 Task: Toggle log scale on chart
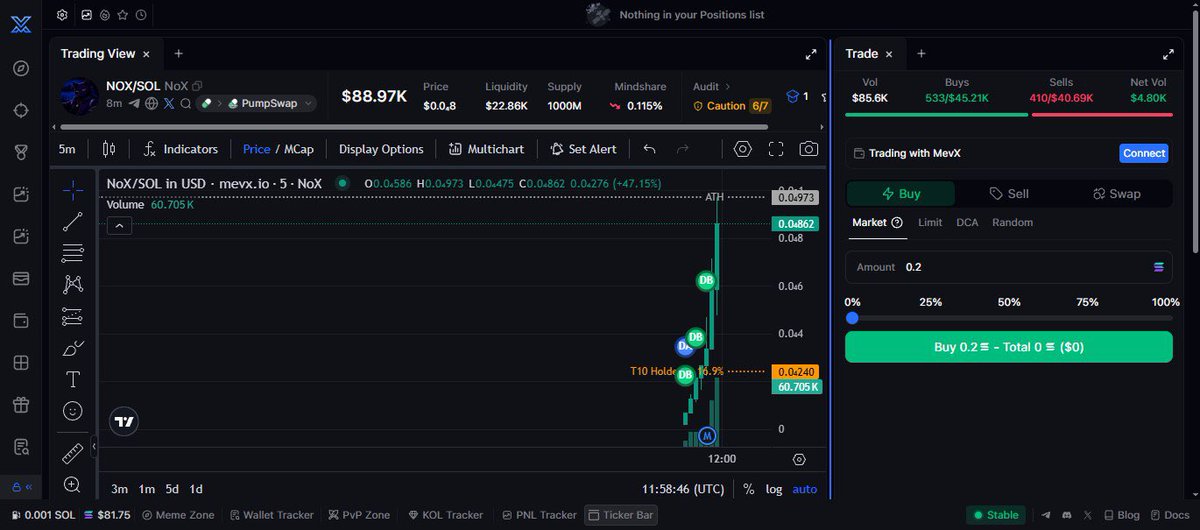[774, 489]
